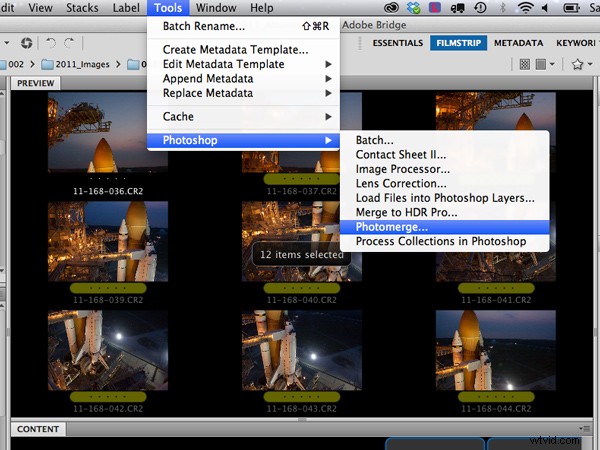Select preview thumbnail 11-168-044.CR2
This screenshot has height=450, width=600.
coord(496,350)
